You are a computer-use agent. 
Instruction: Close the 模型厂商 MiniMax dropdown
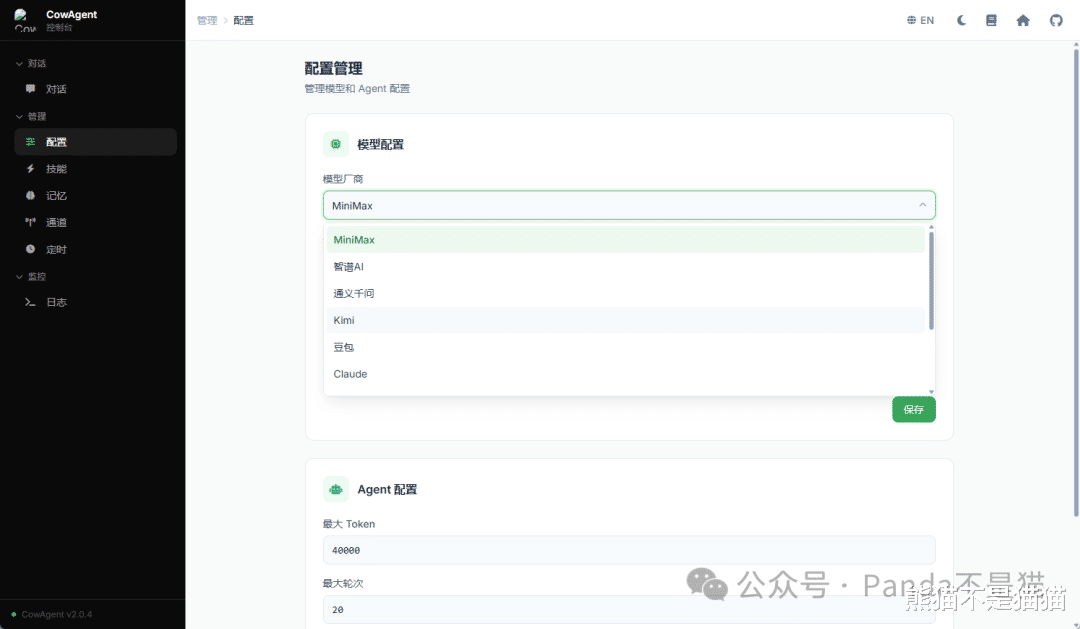[629, 205]
